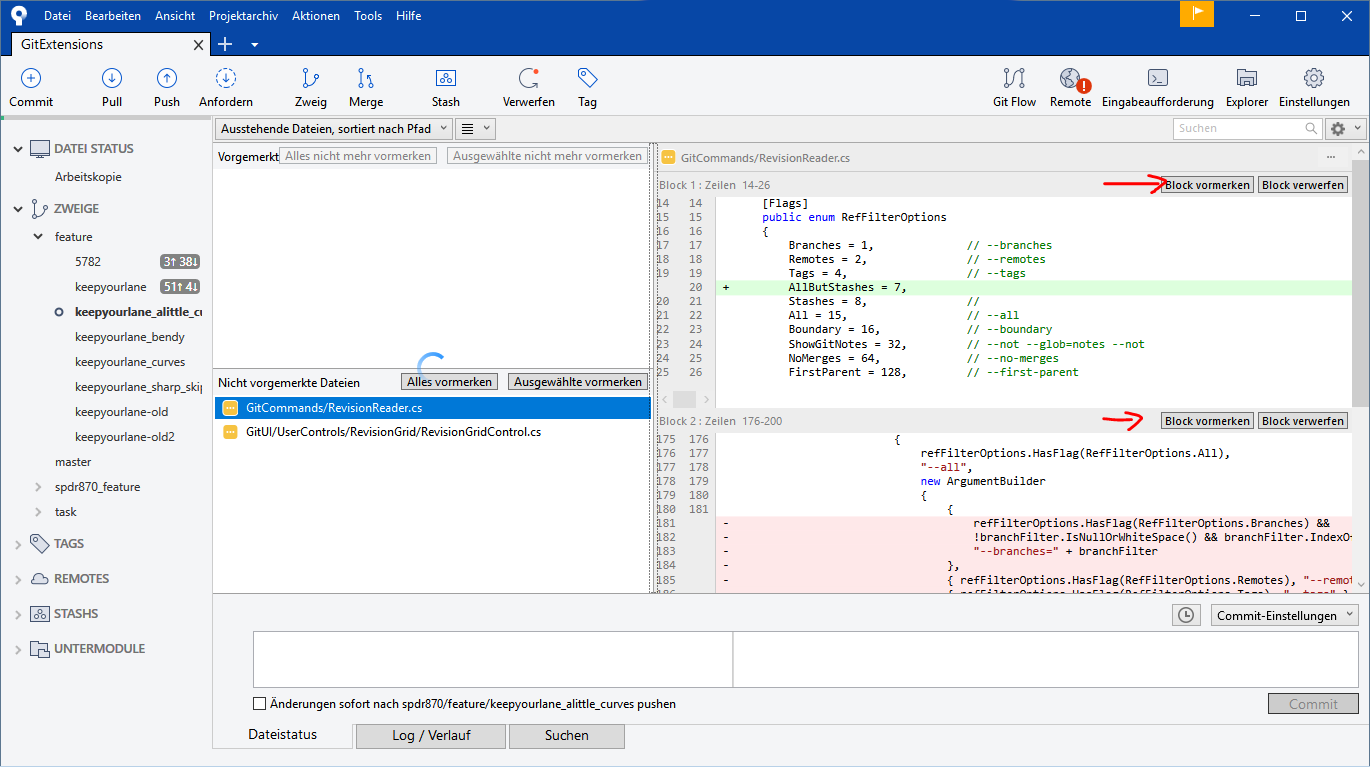
Task: Click the clock history icon above commit message
Action: (x=1186, y=615)
